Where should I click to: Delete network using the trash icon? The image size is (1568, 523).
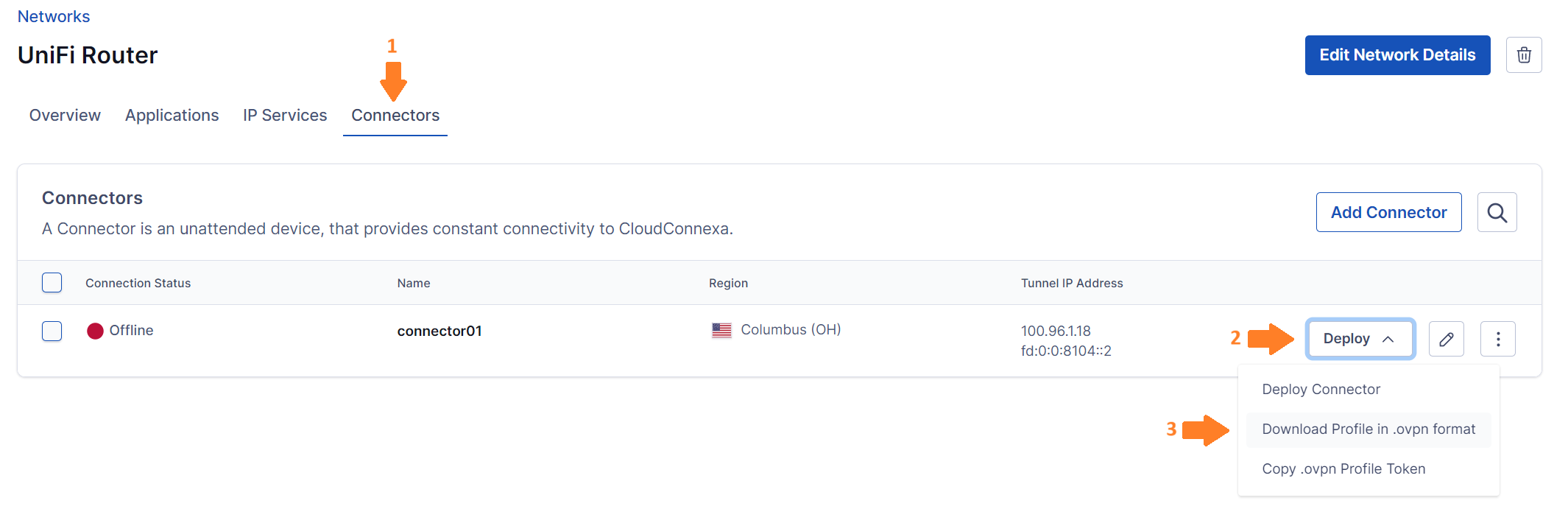[x=1524, y=55]
